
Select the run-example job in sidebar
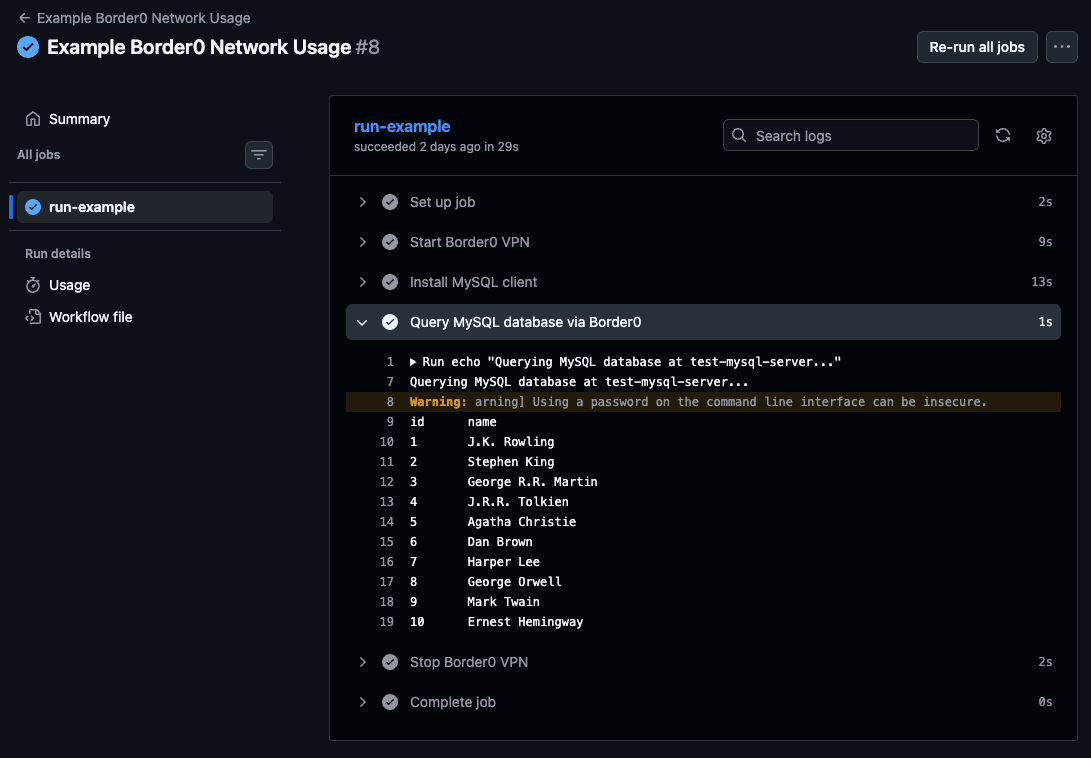(x=145, y=207)
